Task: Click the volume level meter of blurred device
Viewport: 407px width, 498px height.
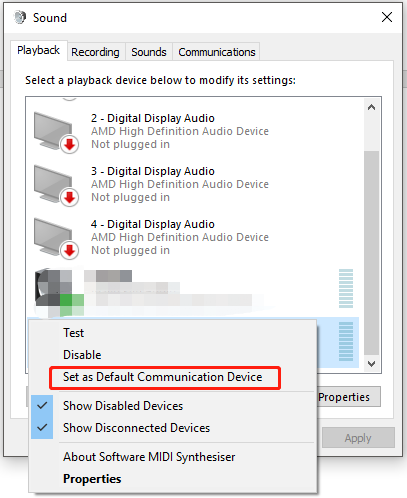Action: tap(346, 288)
